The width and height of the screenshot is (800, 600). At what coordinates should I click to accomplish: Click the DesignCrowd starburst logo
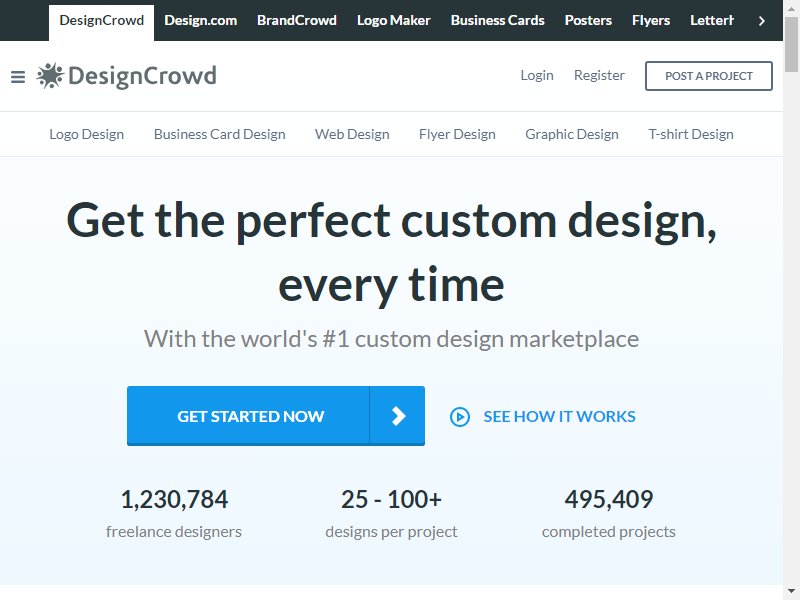50,76
